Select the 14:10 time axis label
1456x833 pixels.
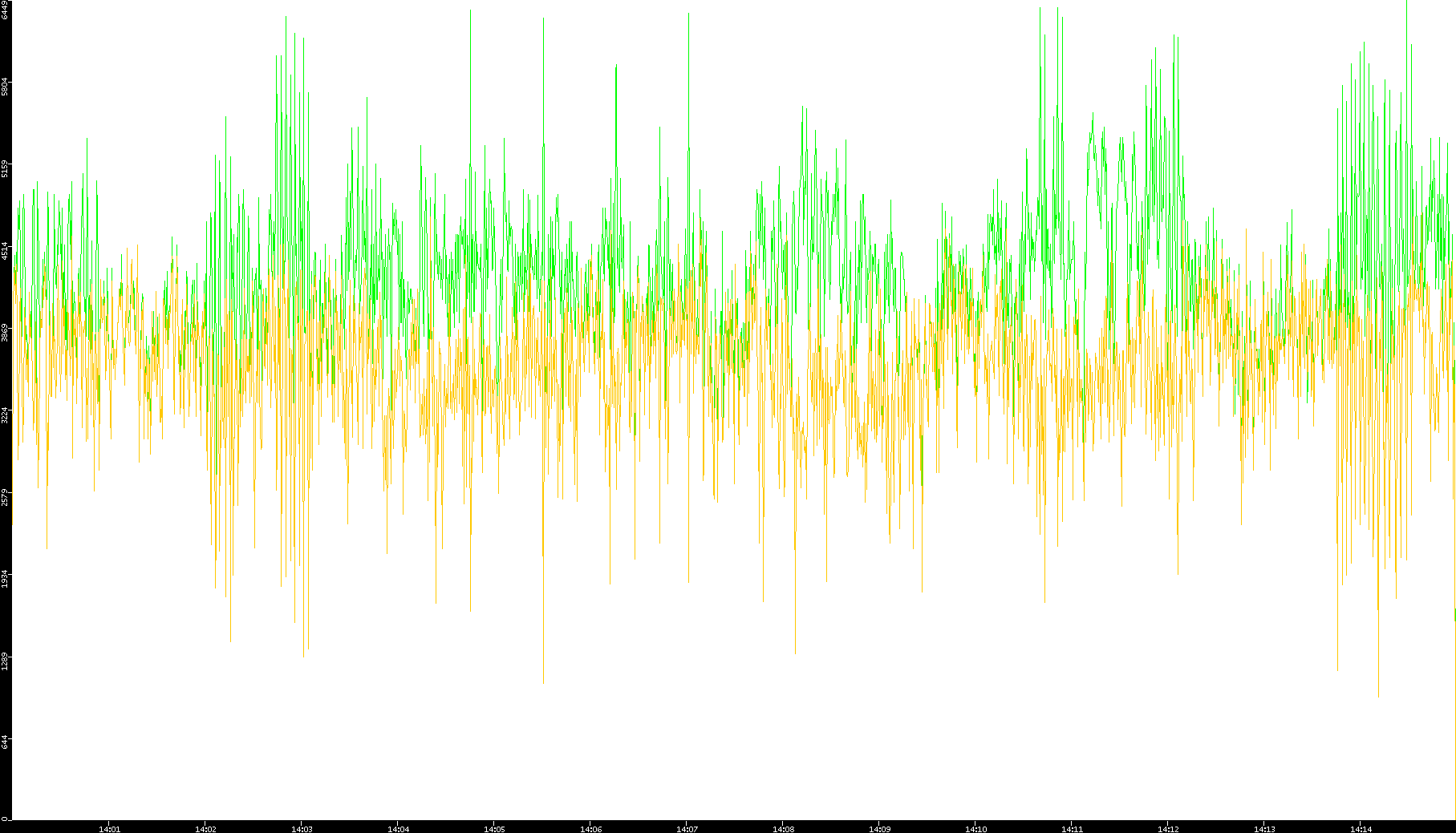(975, 829)
